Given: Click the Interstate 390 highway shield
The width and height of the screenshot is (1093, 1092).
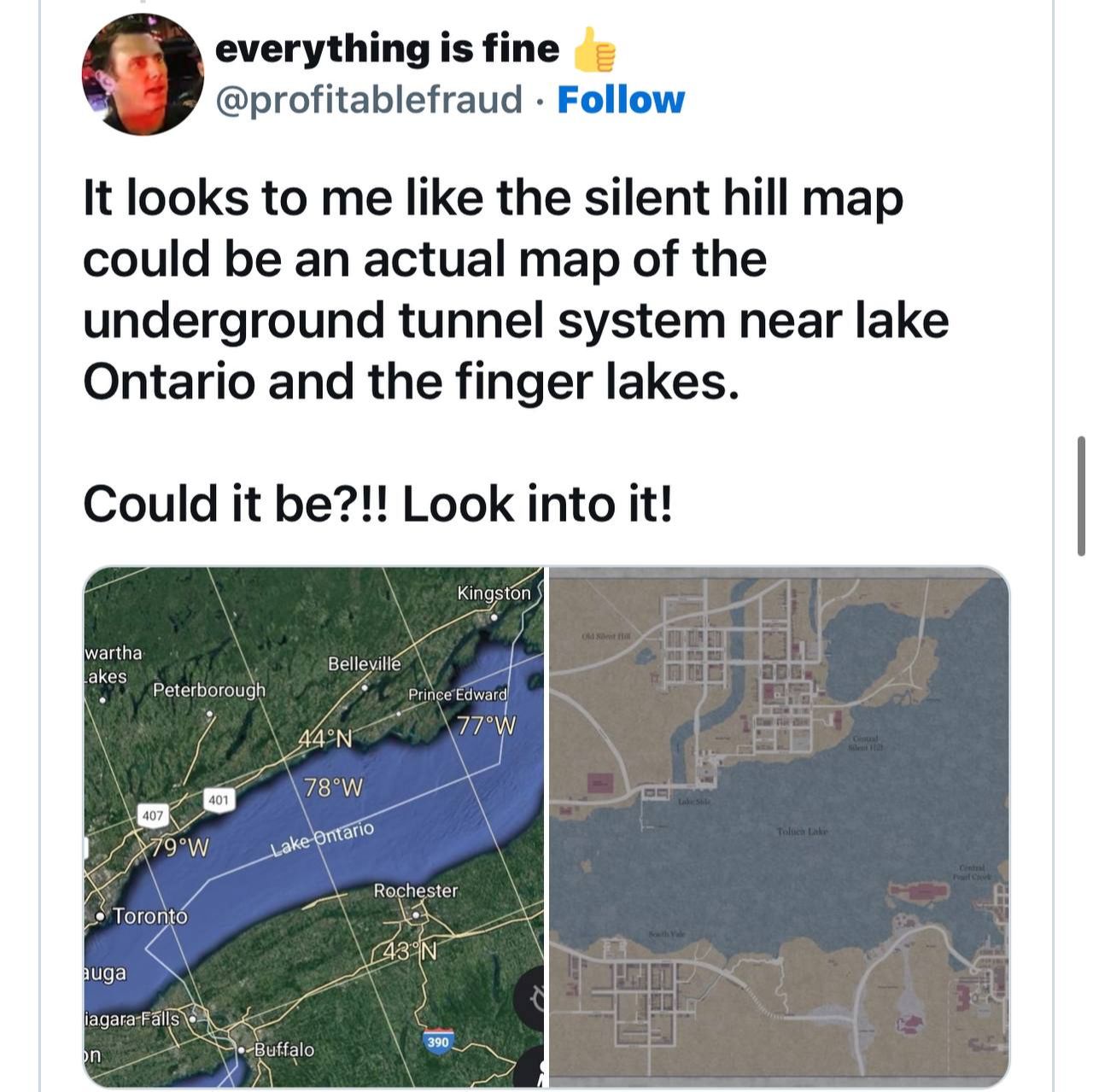Looking at the screenshot, I should pyautogui.click(x=438, y=1042).
